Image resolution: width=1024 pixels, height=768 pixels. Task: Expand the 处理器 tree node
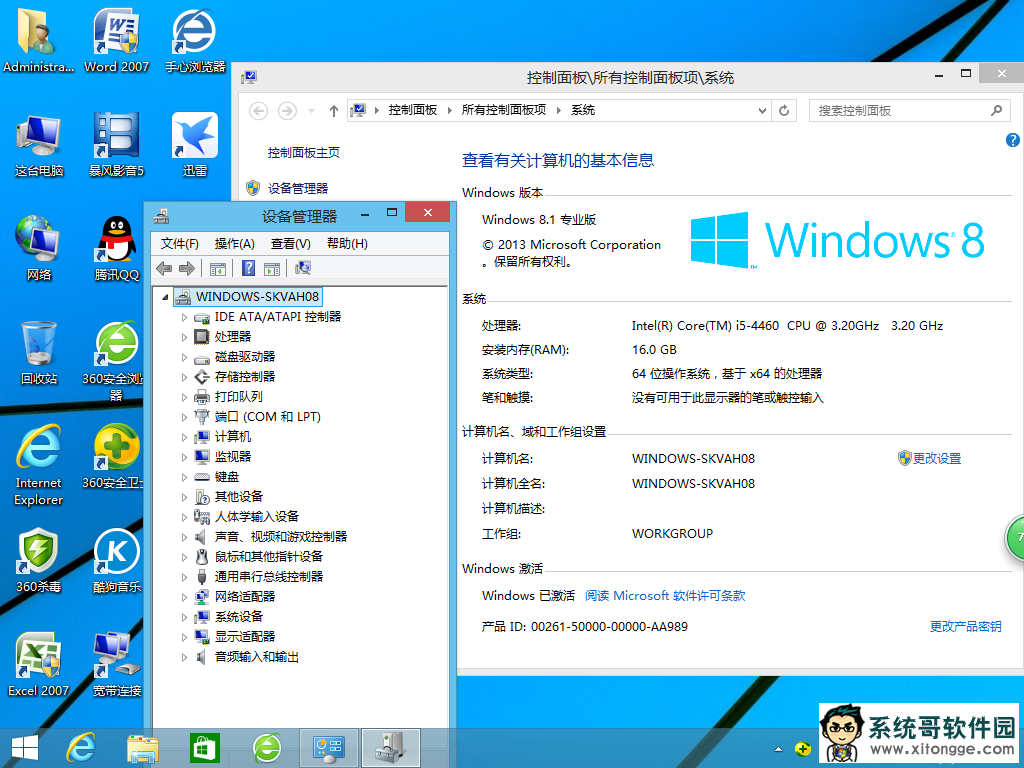[184, 337]
